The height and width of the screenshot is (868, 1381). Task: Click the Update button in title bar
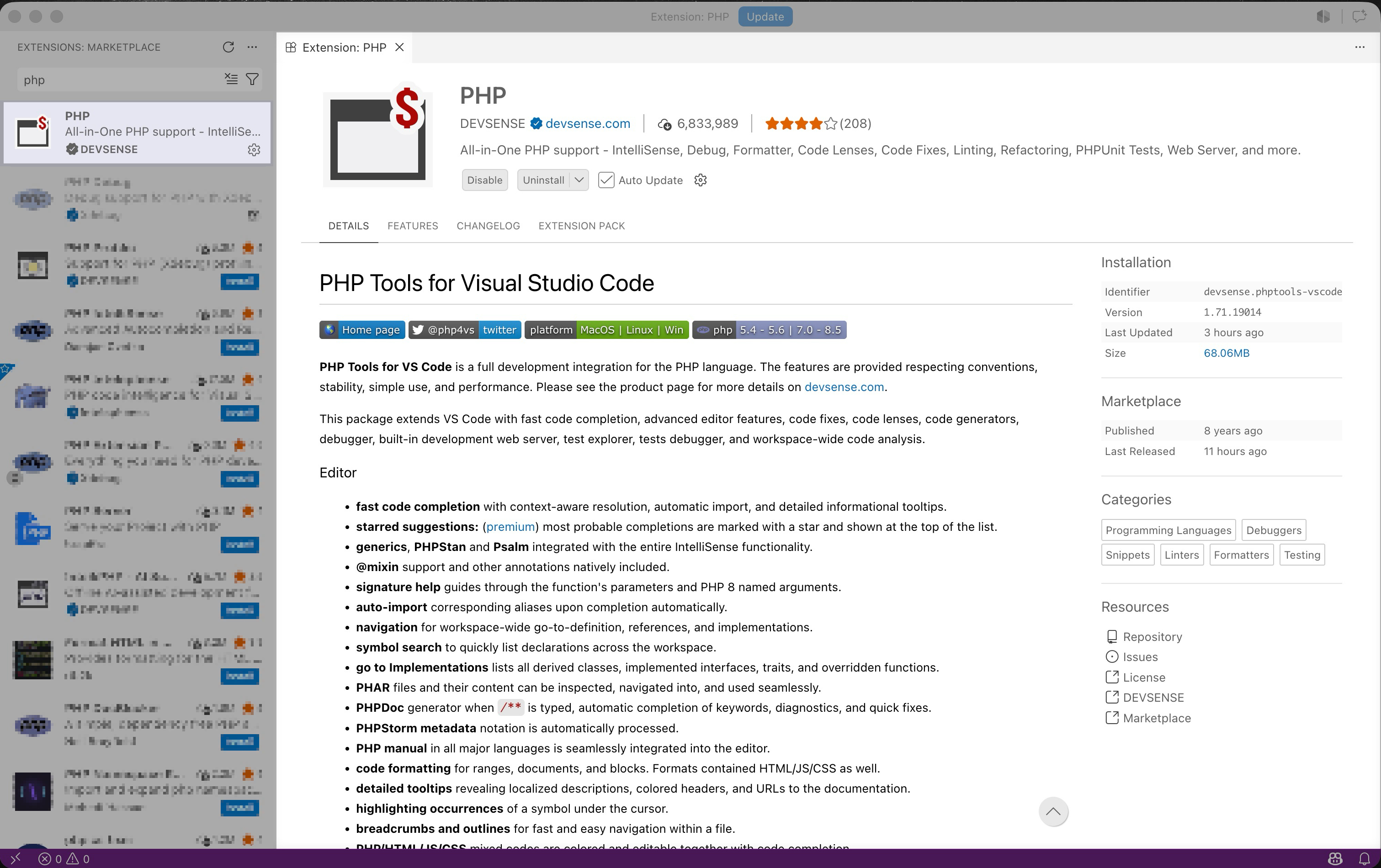(x=765, y=16)
